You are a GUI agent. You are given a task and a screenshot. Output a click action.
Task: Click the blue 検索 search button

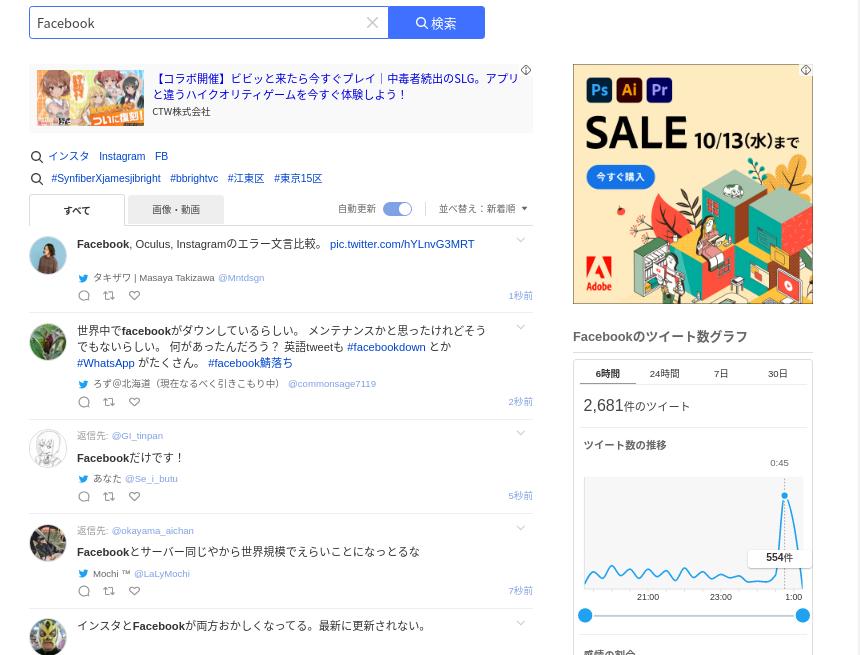click(x=437, y=22)
